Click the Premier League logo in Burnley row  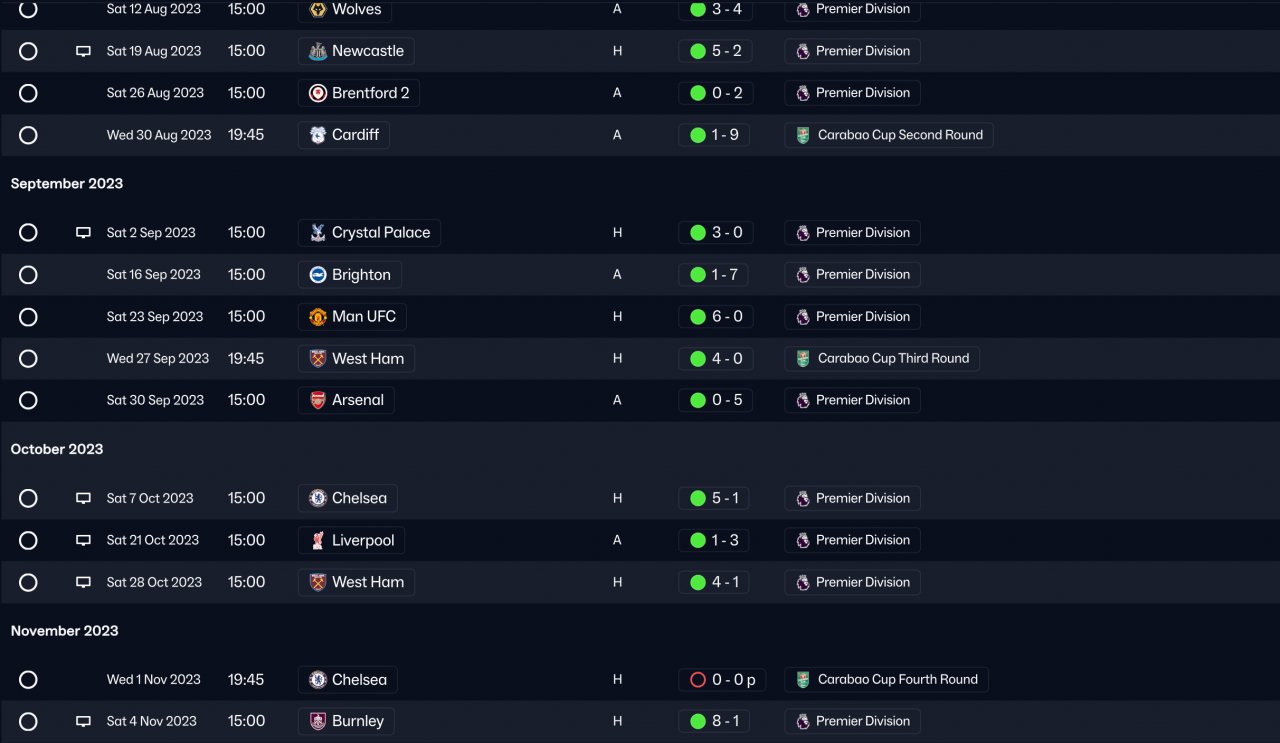[x=802, y=721]
